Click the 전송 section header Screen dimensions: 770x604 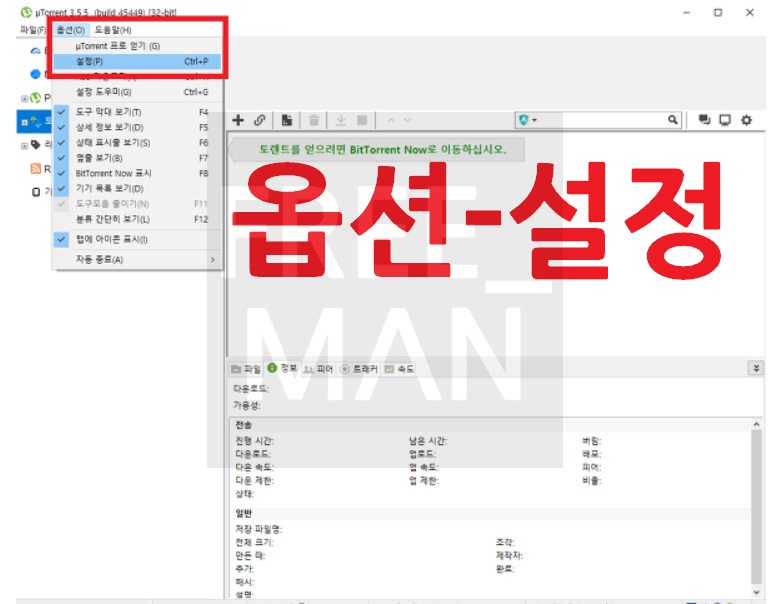(244, 425)
